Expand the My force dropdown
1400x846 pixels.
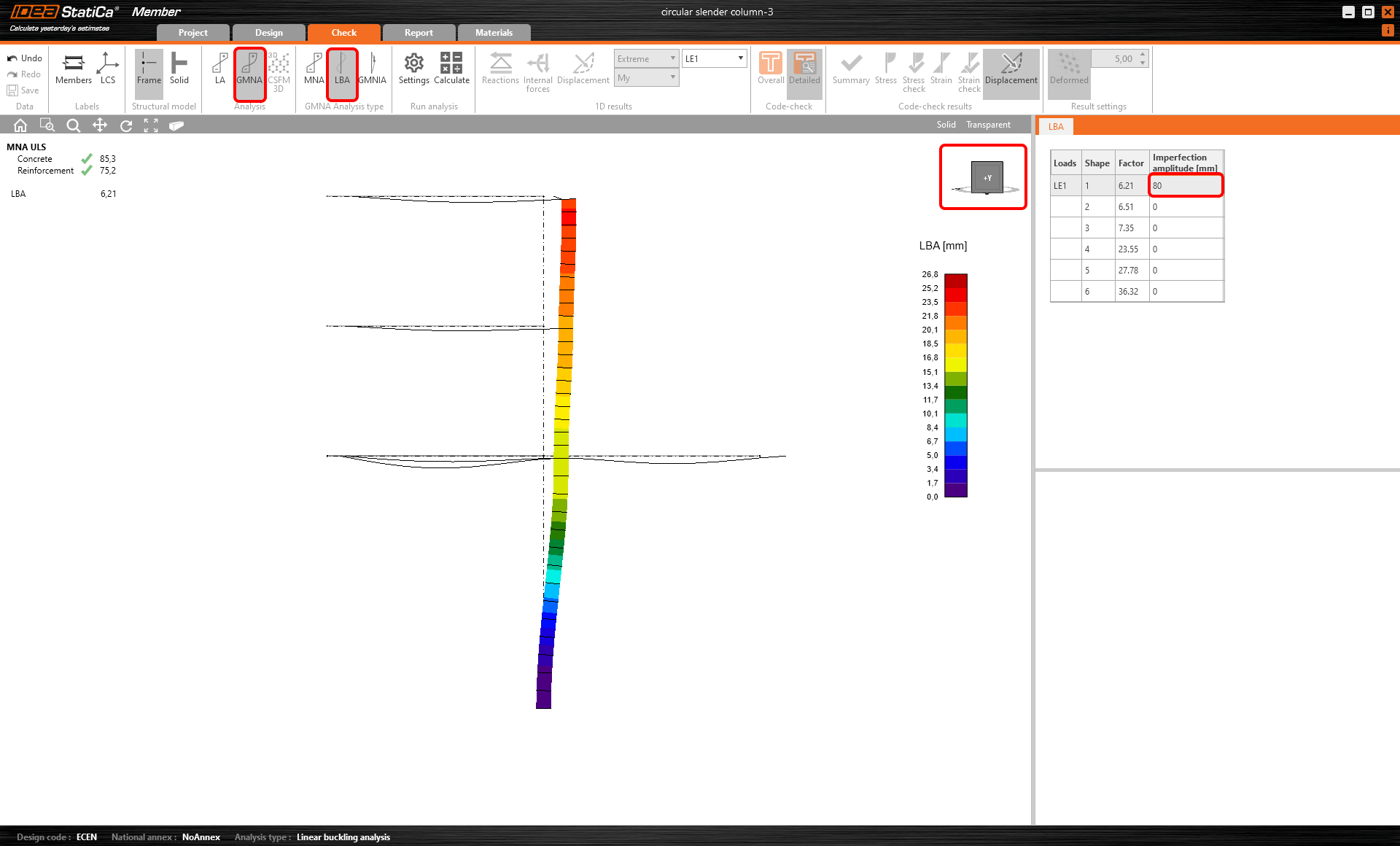coord(646,77)
